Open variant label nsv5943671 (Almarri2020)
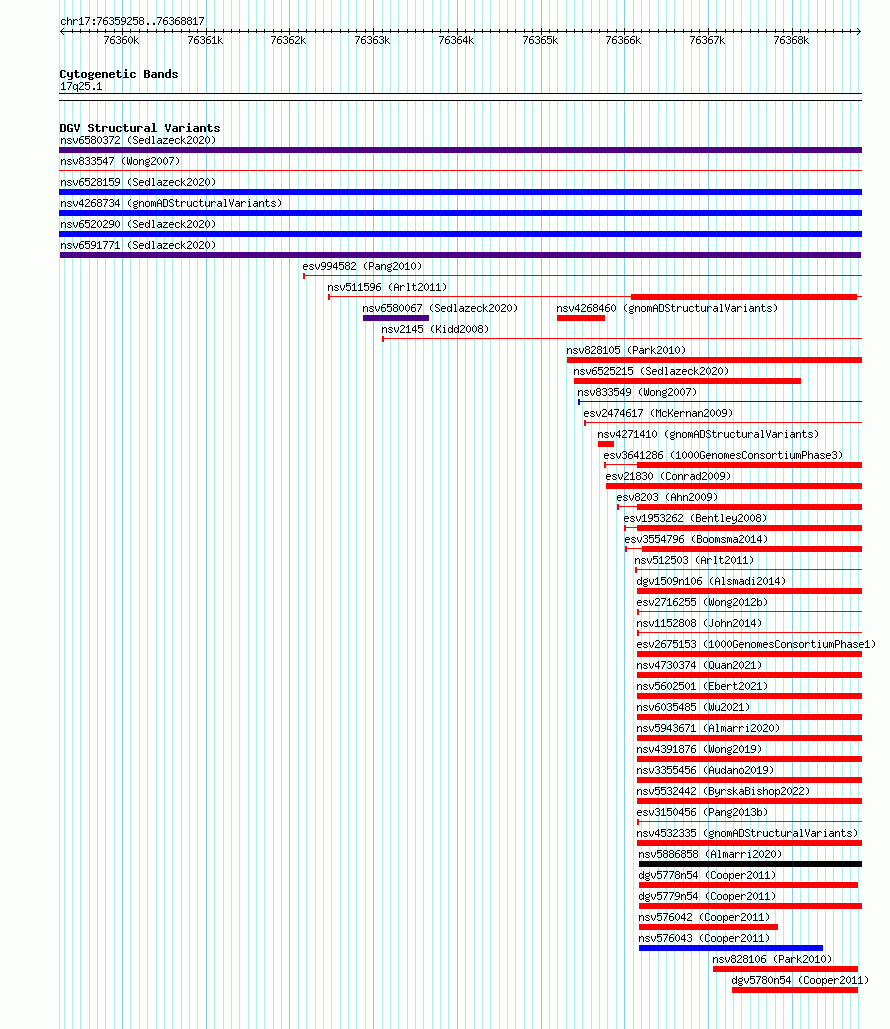The width and height of the screenshot is (890, 1029). pyautogui.click(x=708, y=728)
